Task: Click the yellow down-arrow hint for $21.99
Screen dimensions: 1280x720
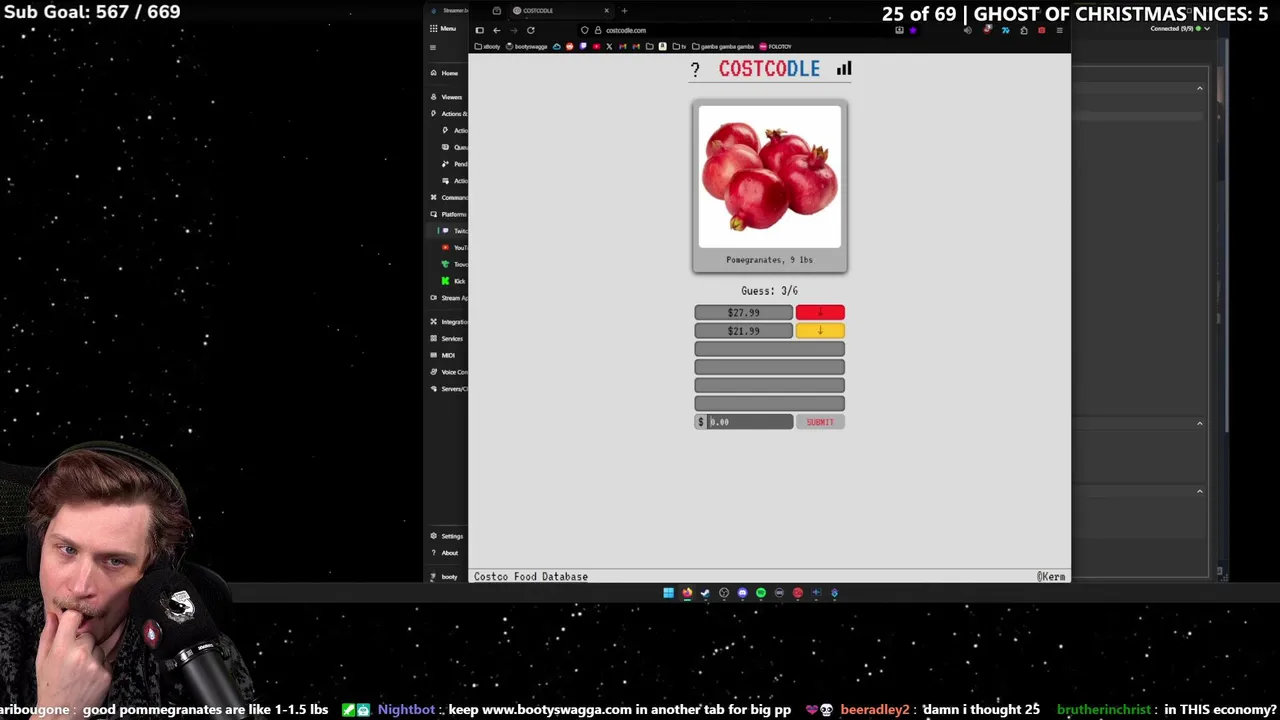Action: [x=820, y=331]
